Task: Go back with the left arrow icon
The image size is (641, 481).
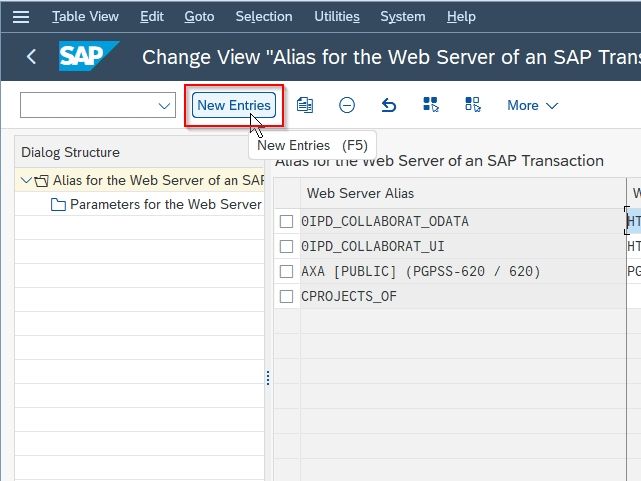Action: point(31,56)
